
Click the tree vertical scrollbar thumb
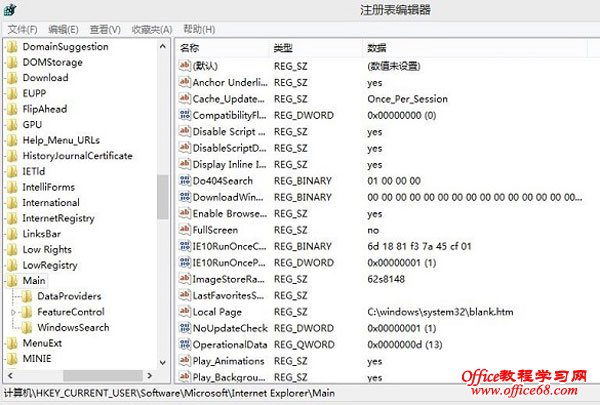[x=163, y=197]
